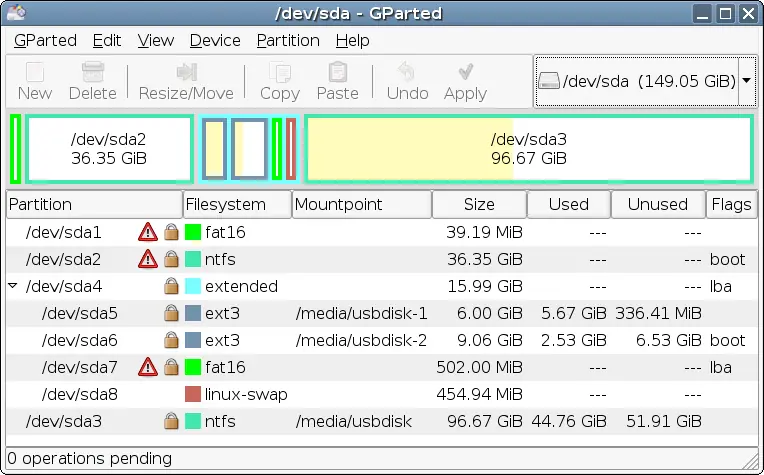
Task: Click the cyan extended color swatch for sda4
Action: pos(193,286)
